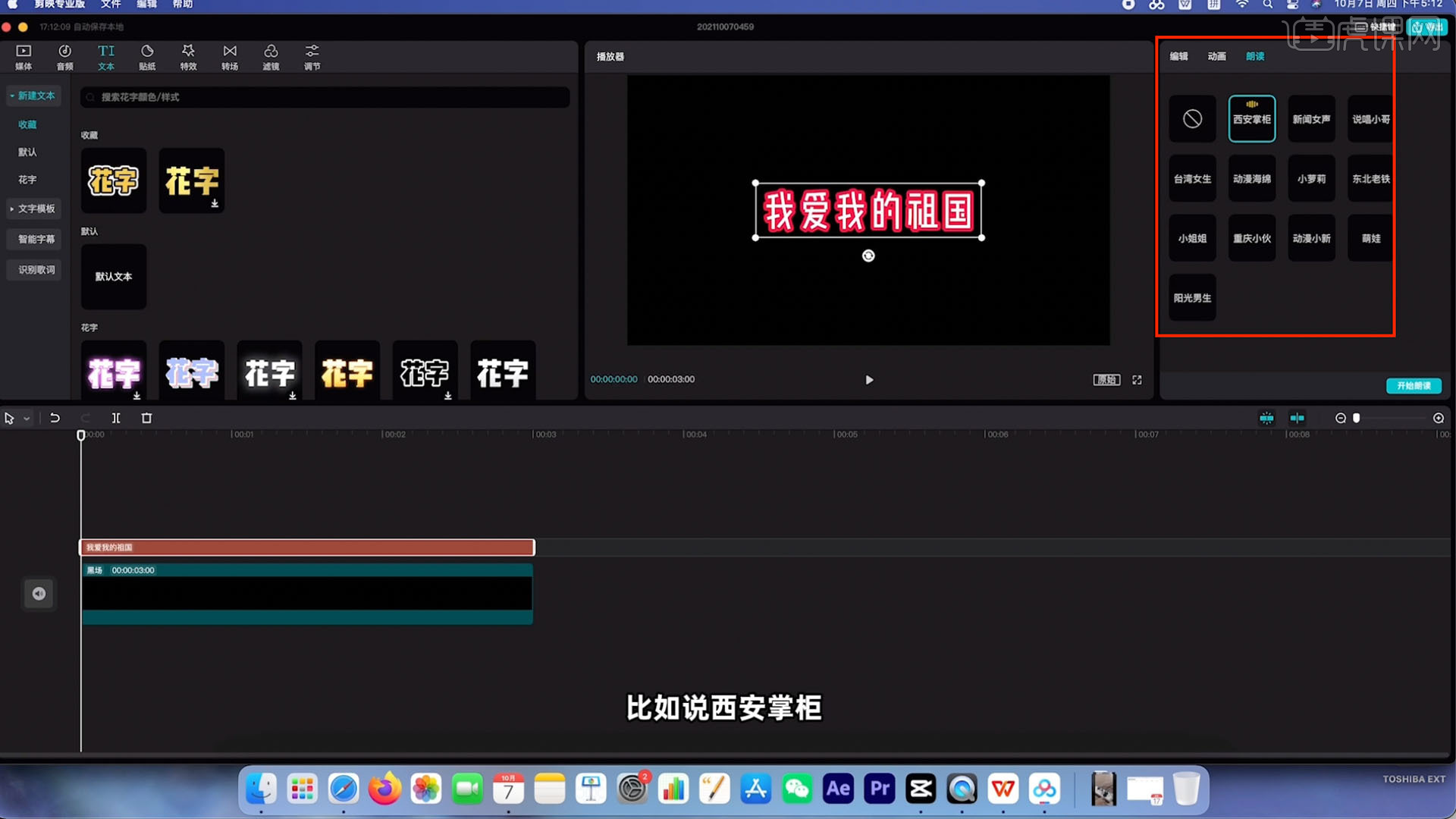Open the 原始 aspect ratio selector
Image resolution: width=1456 pixels, height=819 pixels.
click(x=1106, y=380)
